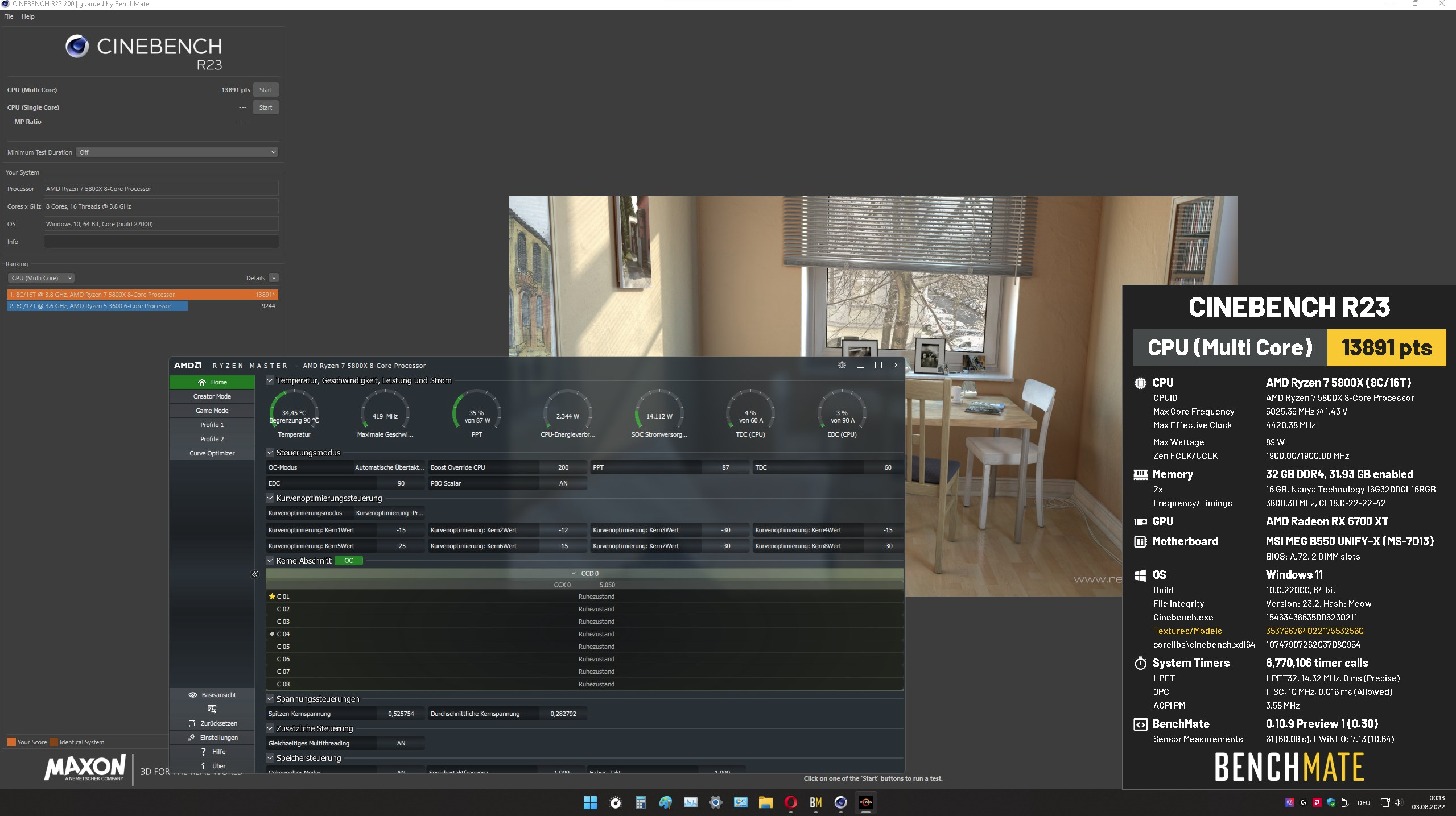The image size is (1456, 816).
Task: Collapse Ryzen Master sidebar with double-chevron
Action: point(255,574)
